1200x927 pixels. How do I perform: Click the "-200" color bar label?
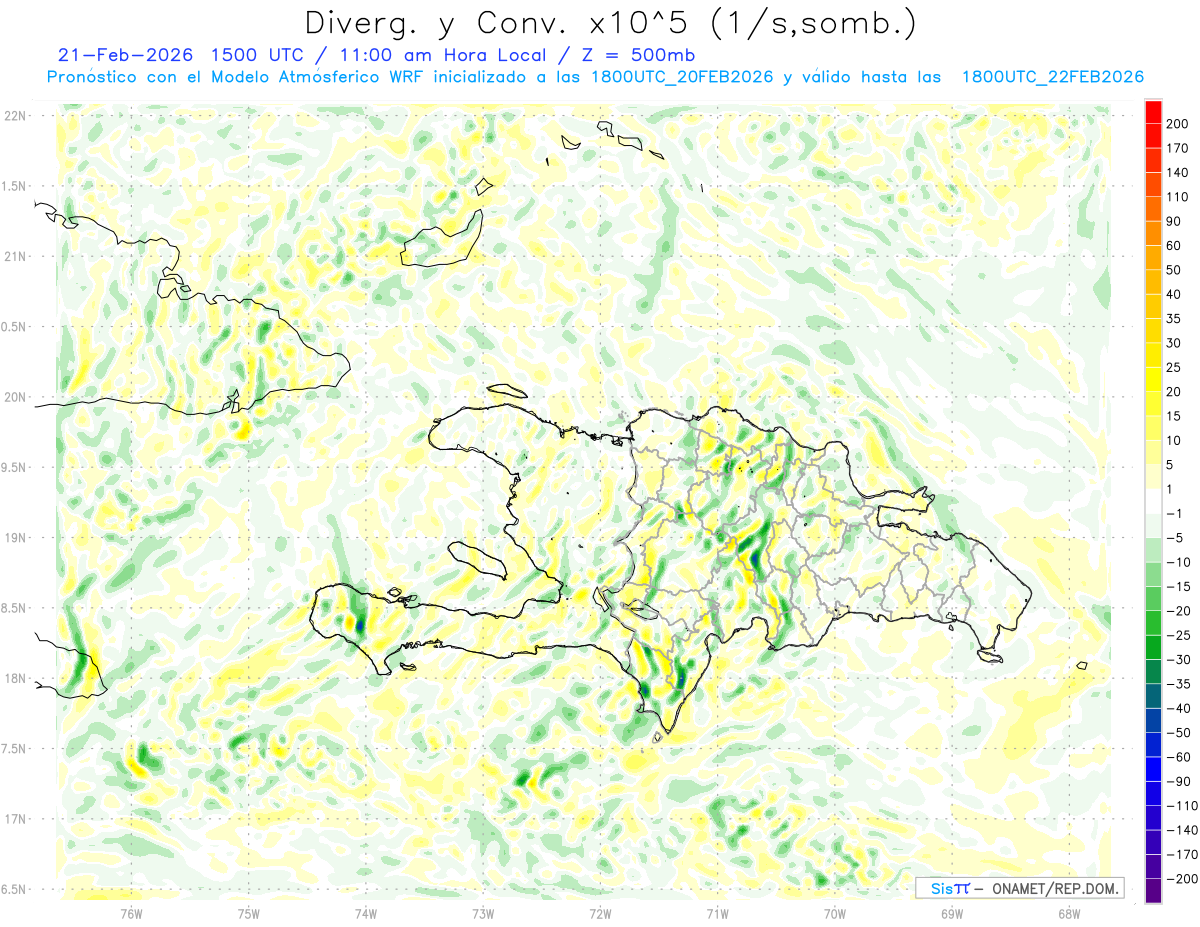[x=1181, y=878]
